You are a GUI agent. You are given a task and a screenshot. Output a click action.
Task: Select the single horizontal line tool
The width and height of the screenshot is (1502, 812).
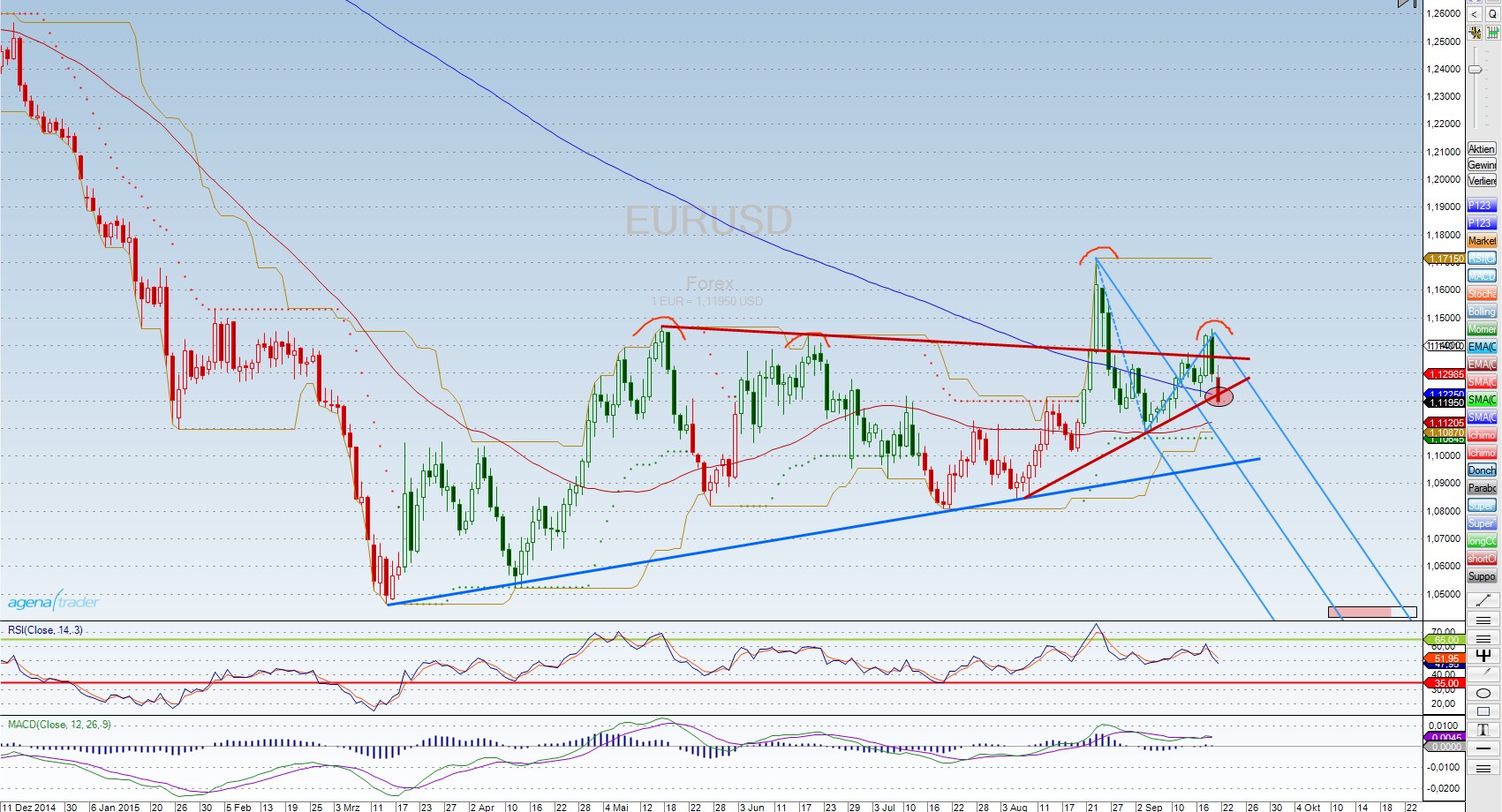1483,748
